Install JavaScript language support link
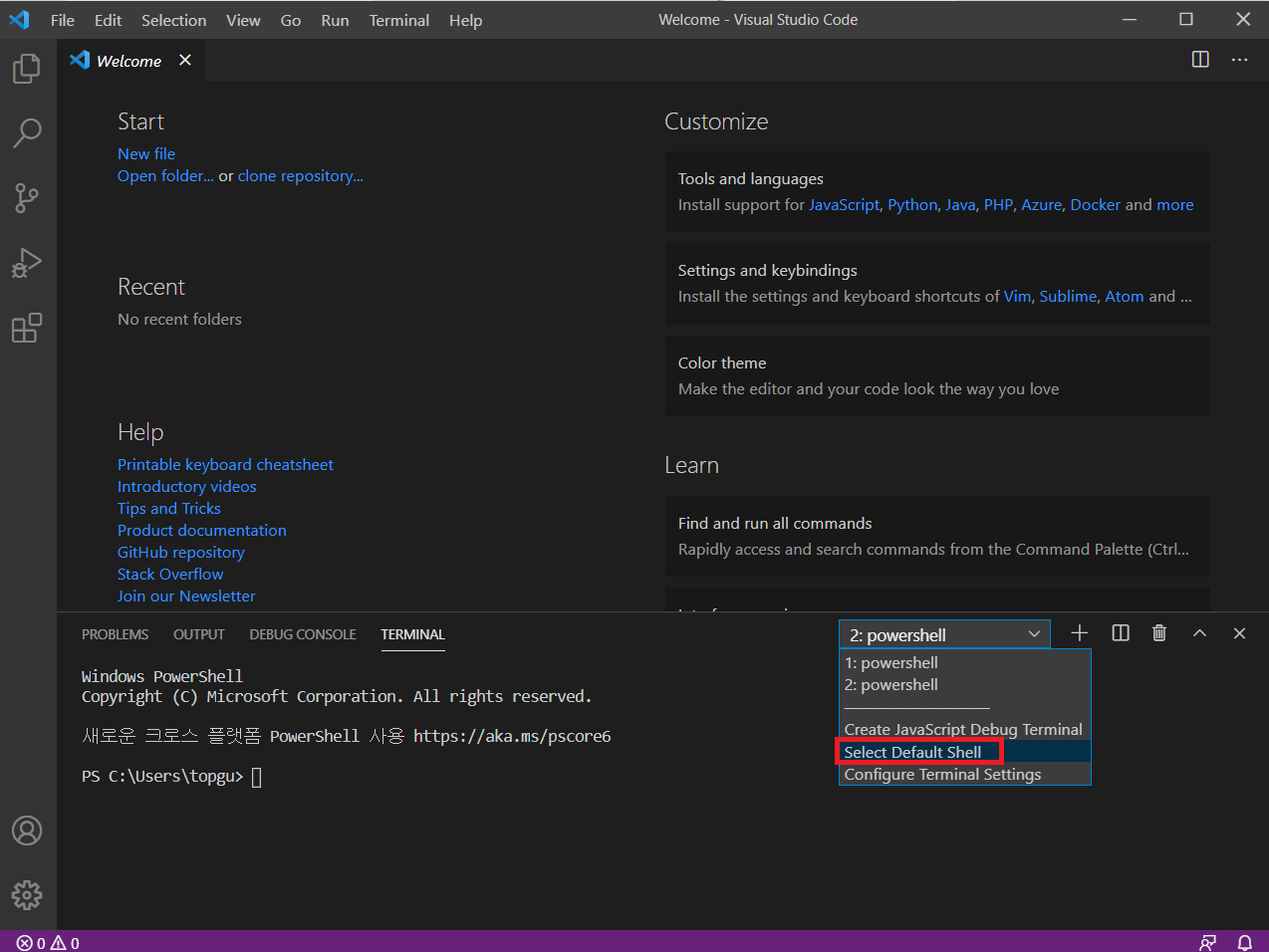 click(x=844, y=205)
